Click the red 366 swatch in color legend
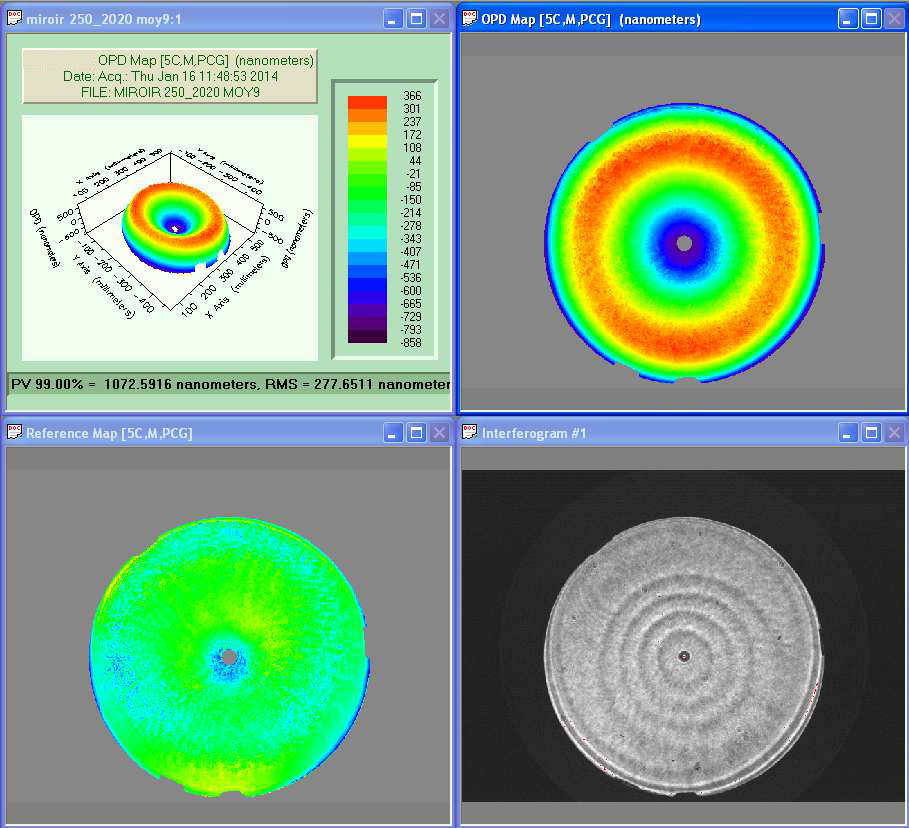909x828 pixels. [x=367, y=102]
